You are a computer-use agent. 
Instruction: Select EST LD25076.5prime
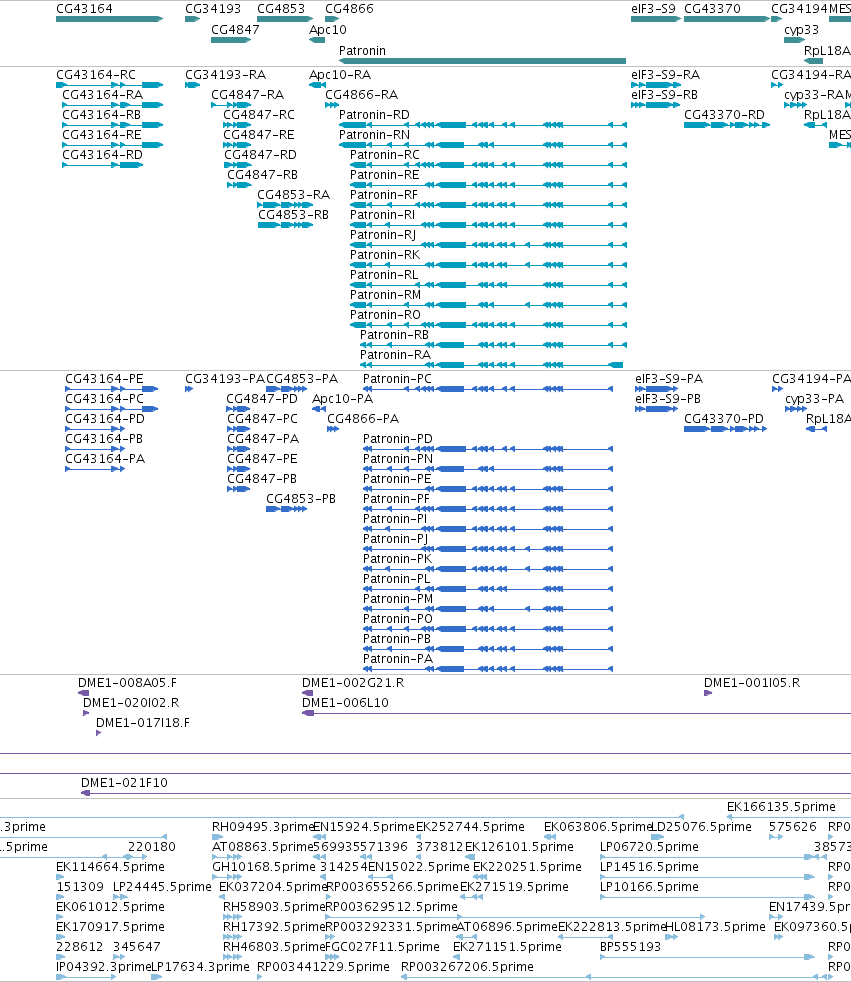pos(701,827)
